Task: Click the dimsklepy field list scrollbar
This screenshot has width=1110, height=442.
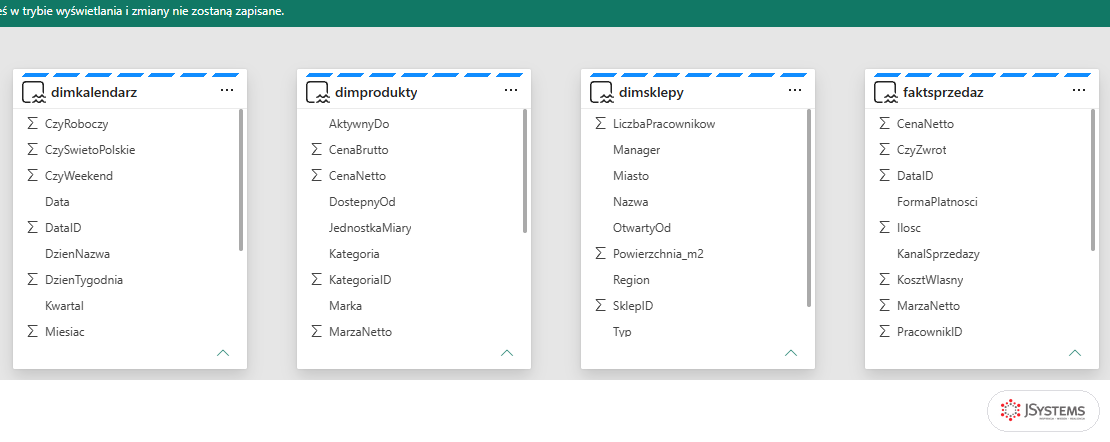Action: tap(809, 208)
